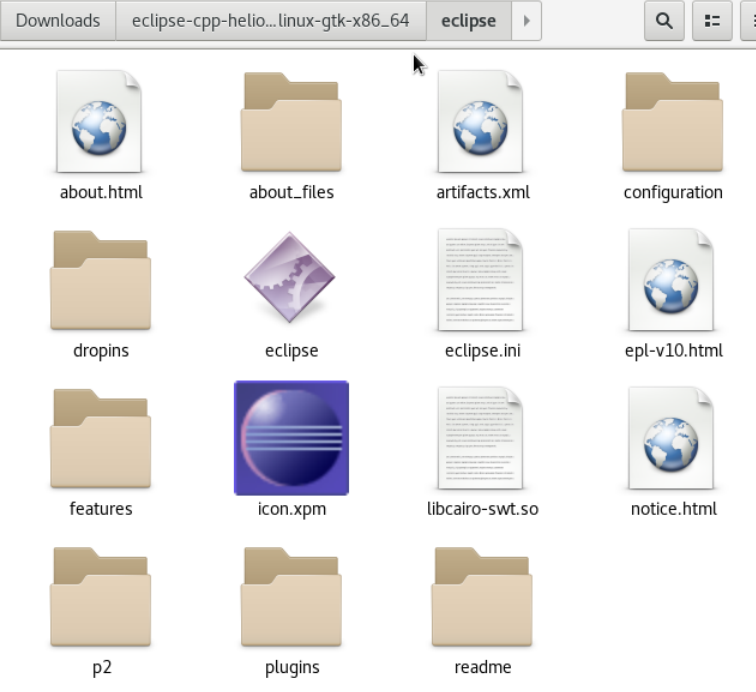Select the libcairo-swt.so file icon

(480, 438)
